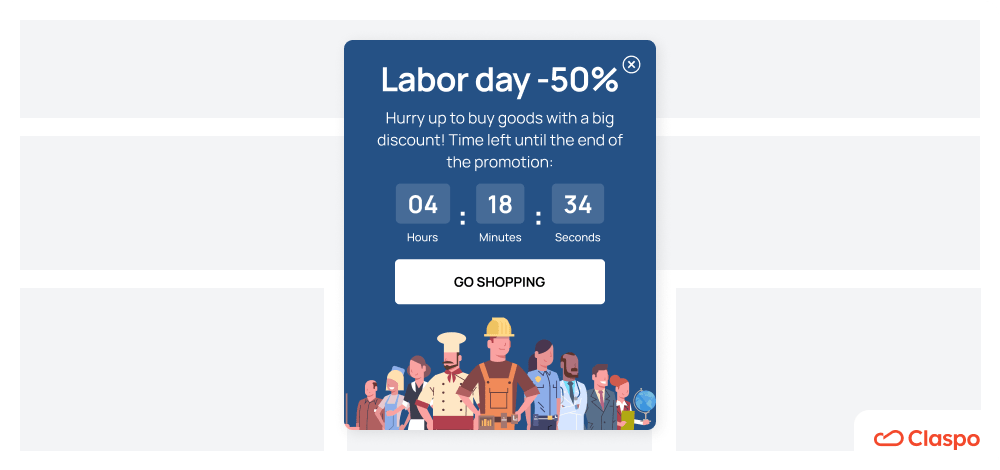Click the construction worker's yellow hard hat

click(x=499, y=327)
